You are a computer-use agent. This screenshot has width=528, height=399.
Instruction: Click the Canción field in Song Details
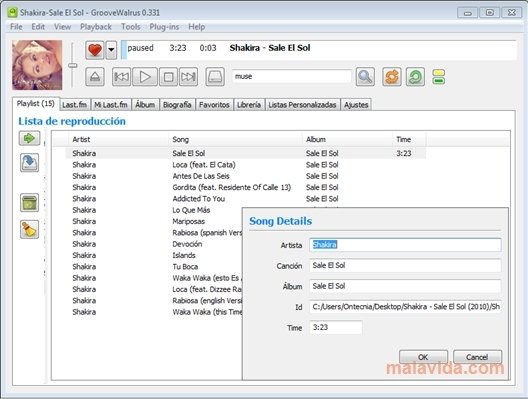tap(405, 265)
